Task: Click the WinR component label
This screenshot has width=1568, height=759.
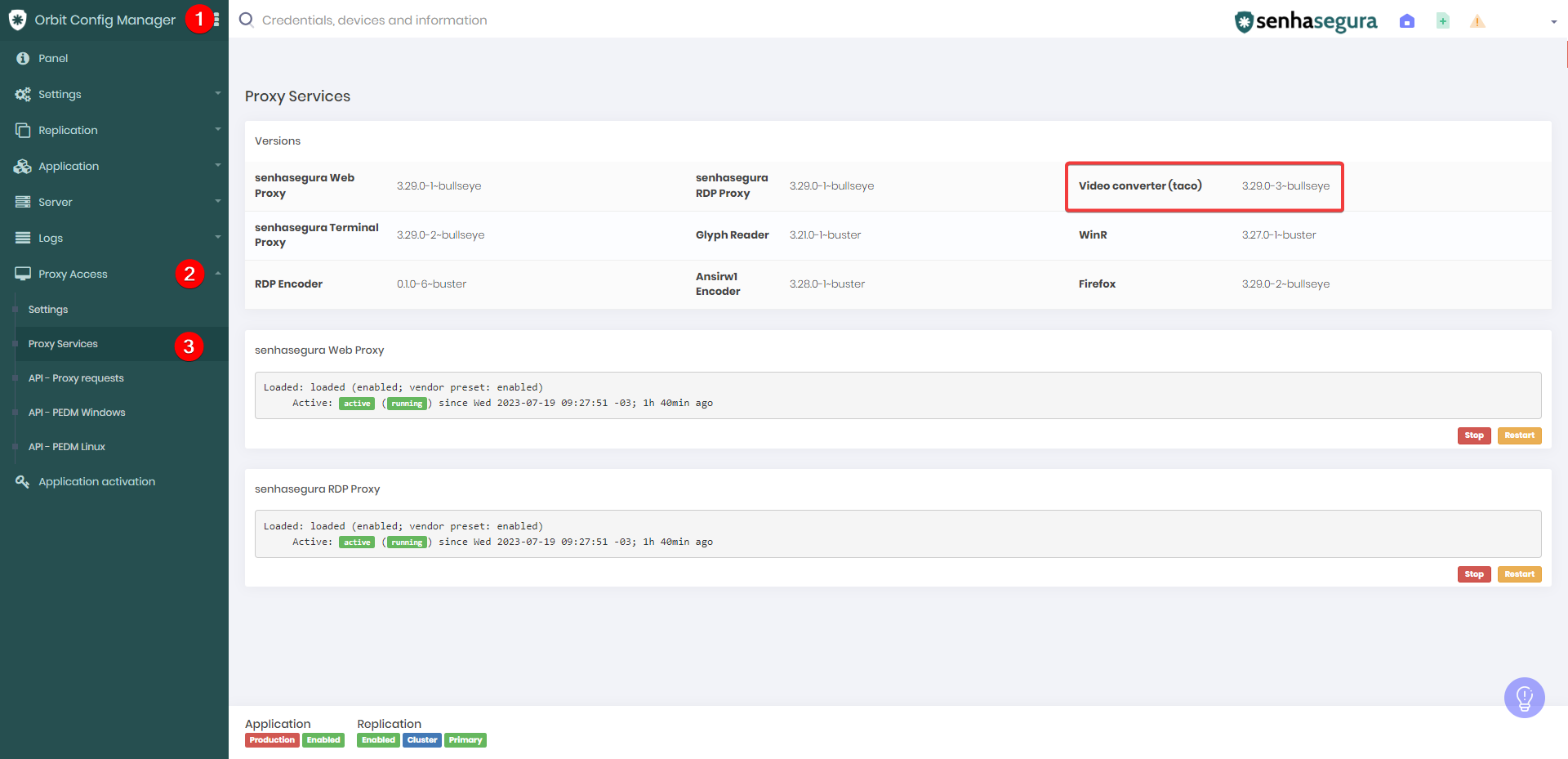Action: click(x=1093, y=235)
